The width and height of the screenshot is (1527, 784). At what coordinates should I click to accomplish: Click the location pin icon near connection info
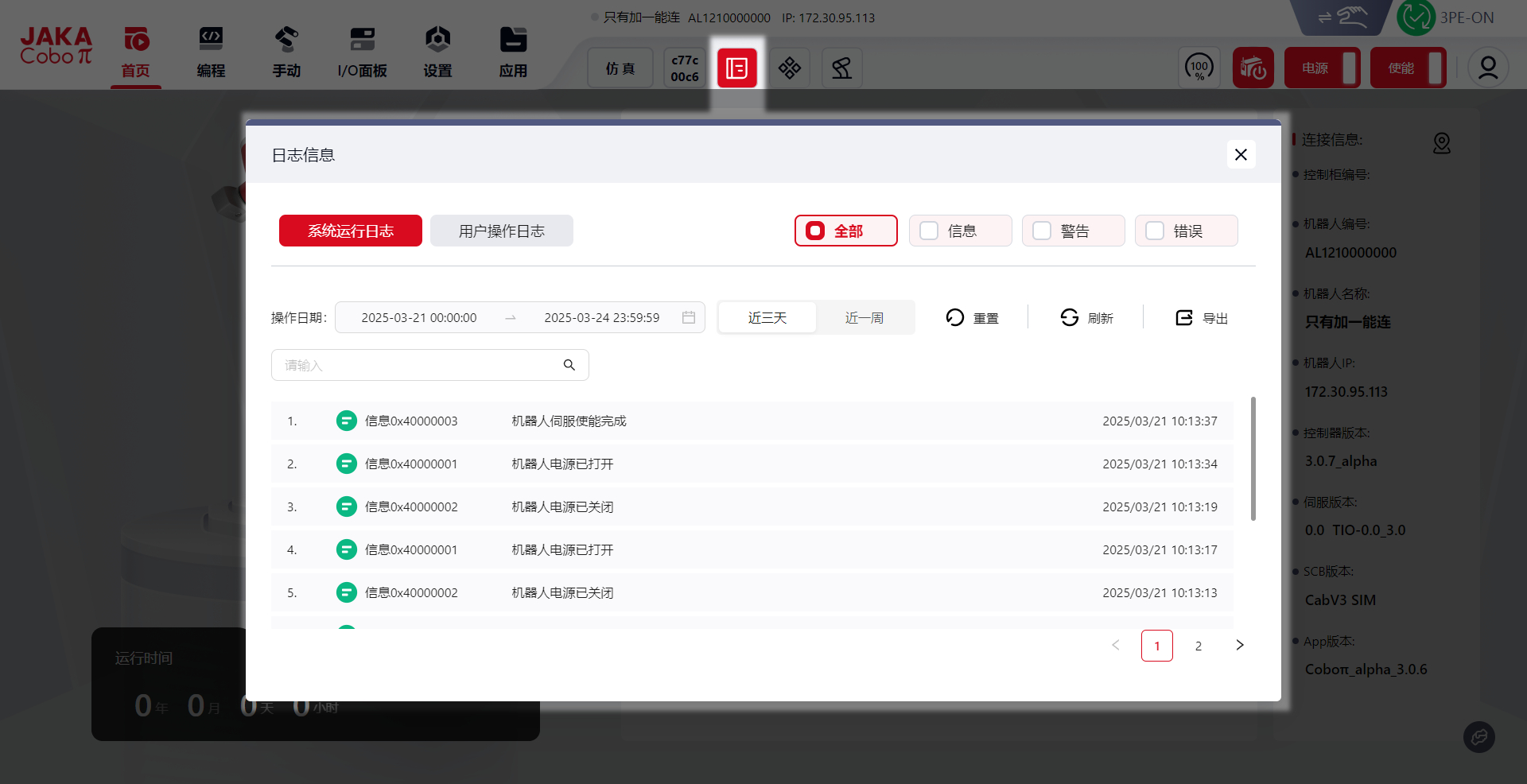tap(1441, 143)
